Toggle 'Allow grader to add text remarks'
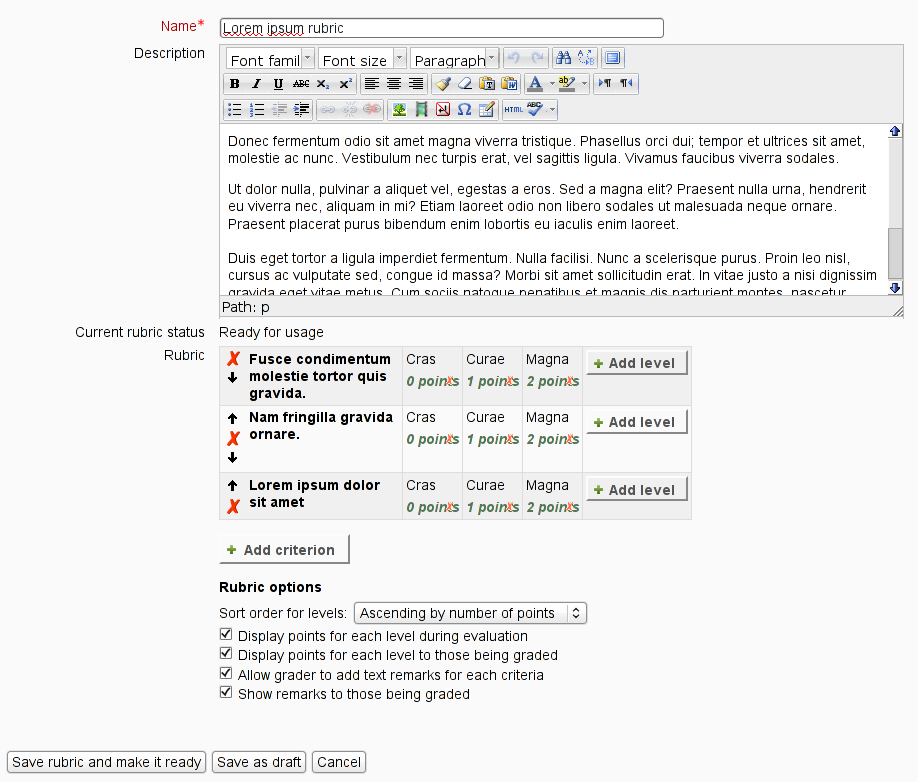 pyautogui.click(x=226, y=675)
